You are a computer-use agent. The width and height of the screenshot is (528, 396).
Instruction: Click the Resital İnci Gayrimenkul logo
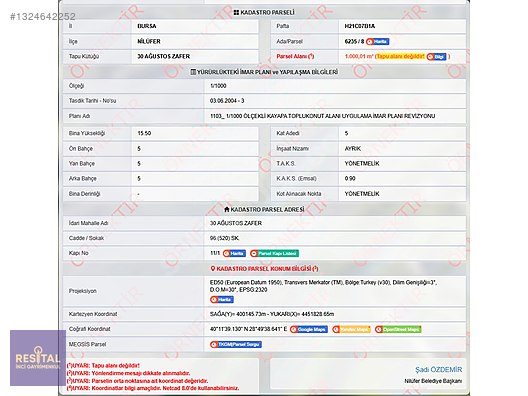(38, 358)
